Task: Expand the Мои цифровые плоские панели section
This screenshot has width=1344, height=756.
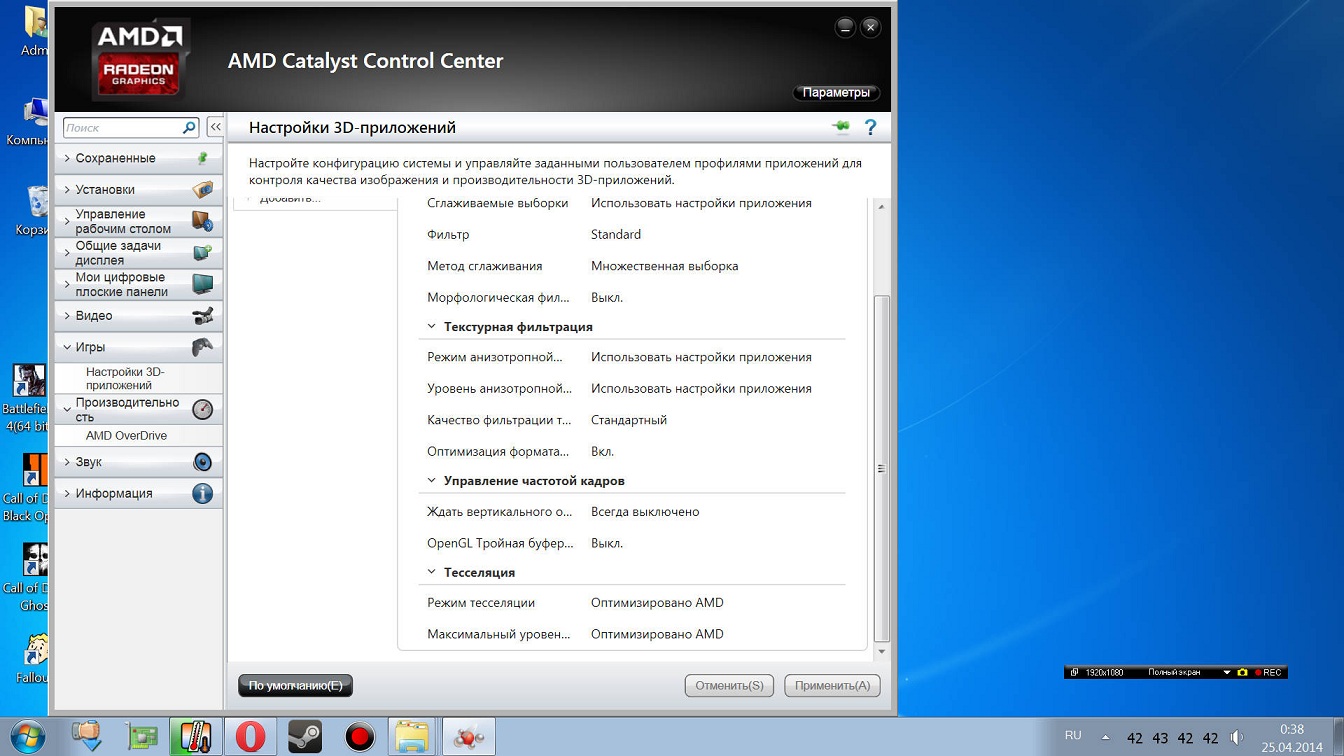Action: [138, 284]
